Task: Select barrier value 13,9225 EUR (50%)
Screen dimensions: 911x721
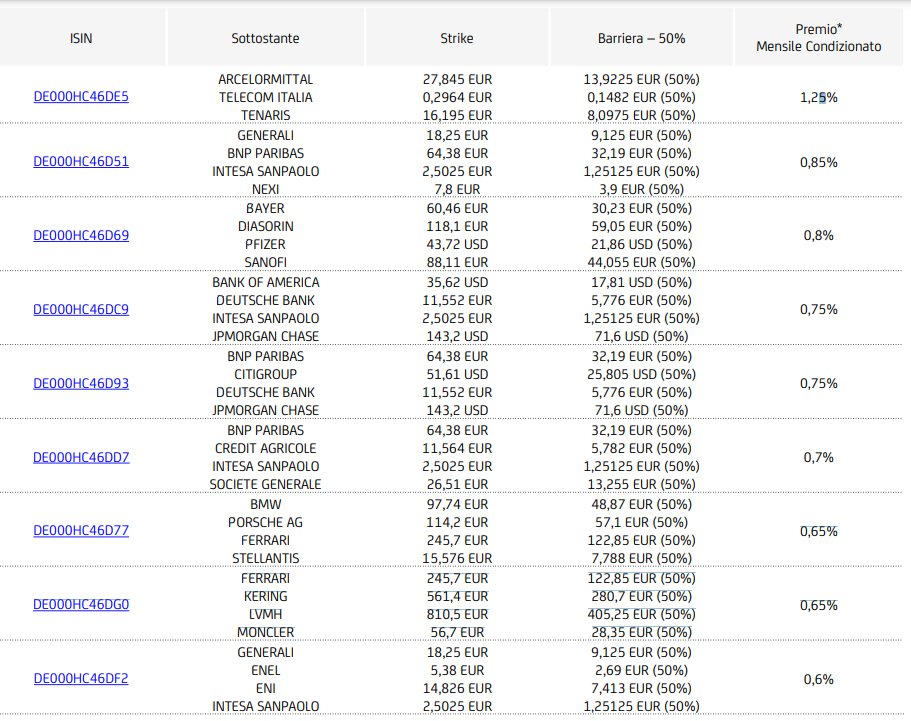Action: [x=641, y=79]
